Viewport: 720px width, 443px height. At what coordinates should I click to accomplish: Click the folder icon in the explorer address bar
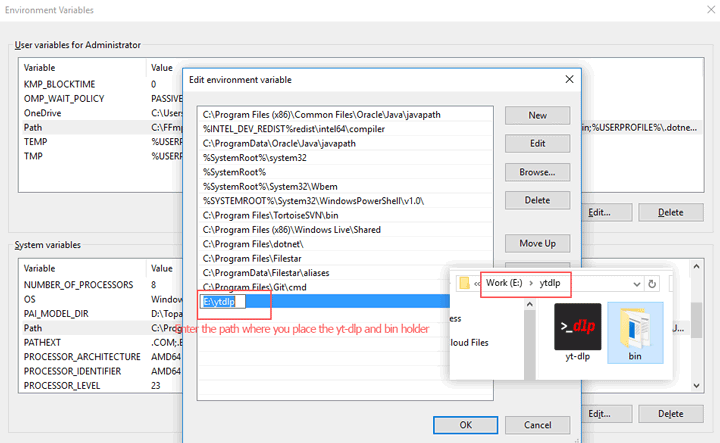coord(464,283)
